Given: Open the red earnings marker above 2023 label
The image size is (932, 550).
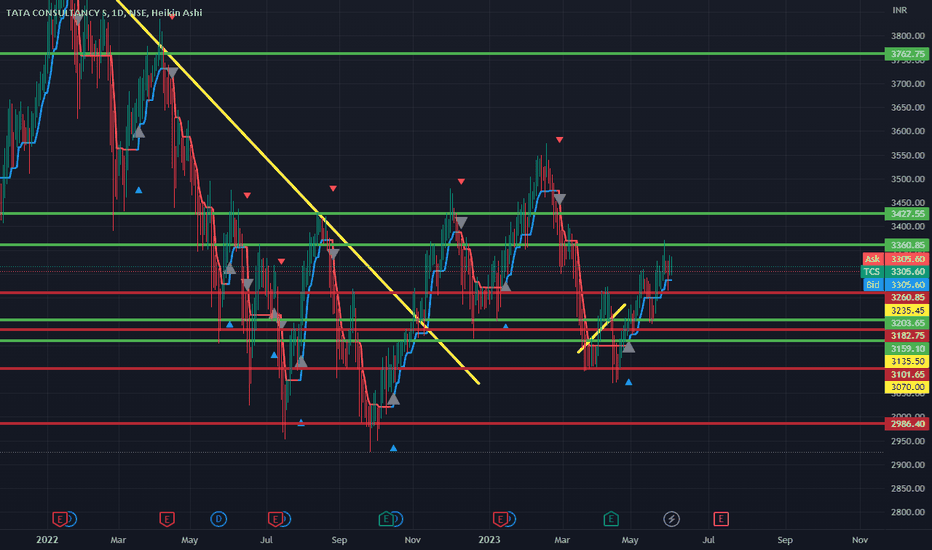Looking at the screenshot, I should pos(500,519).
